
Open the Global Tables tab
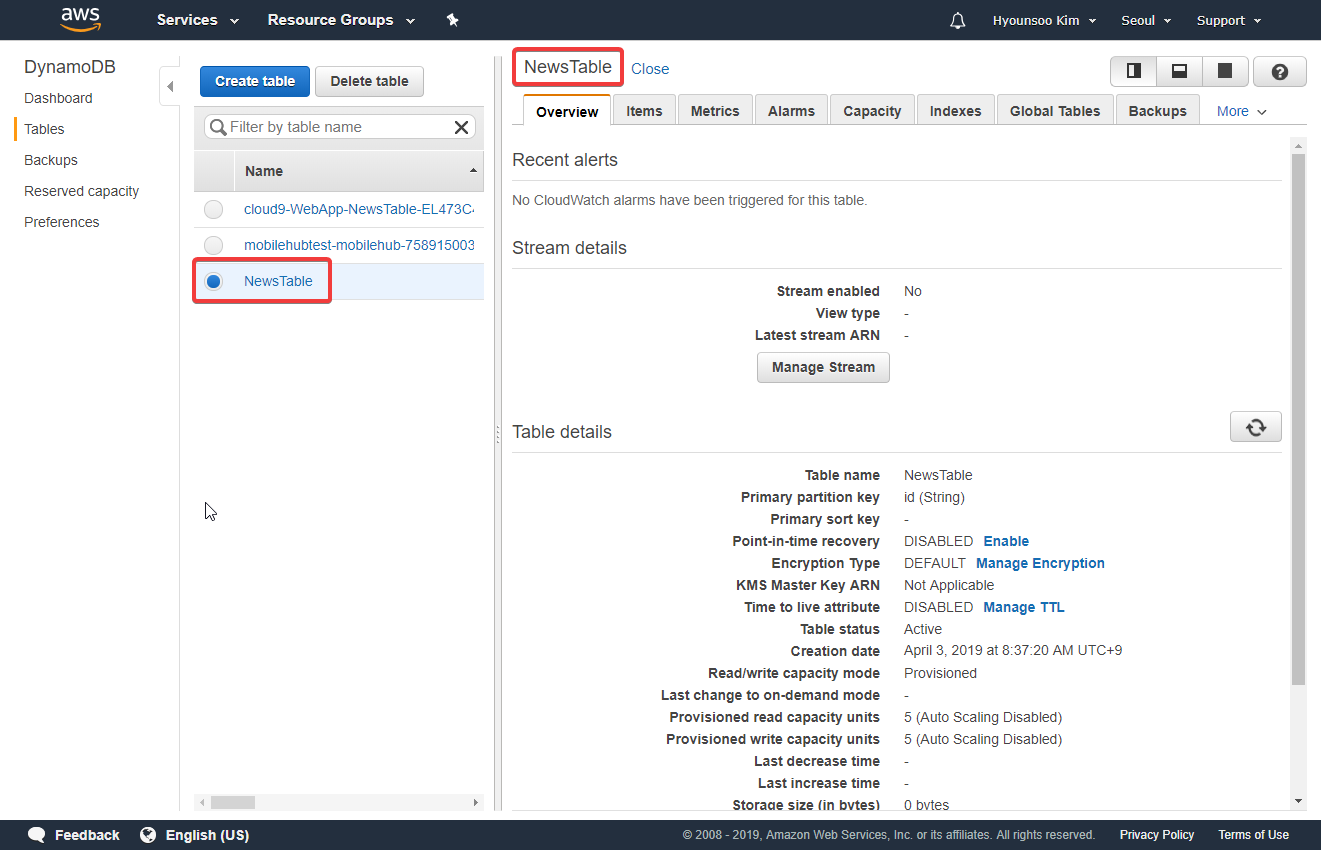click(1055, 110)
